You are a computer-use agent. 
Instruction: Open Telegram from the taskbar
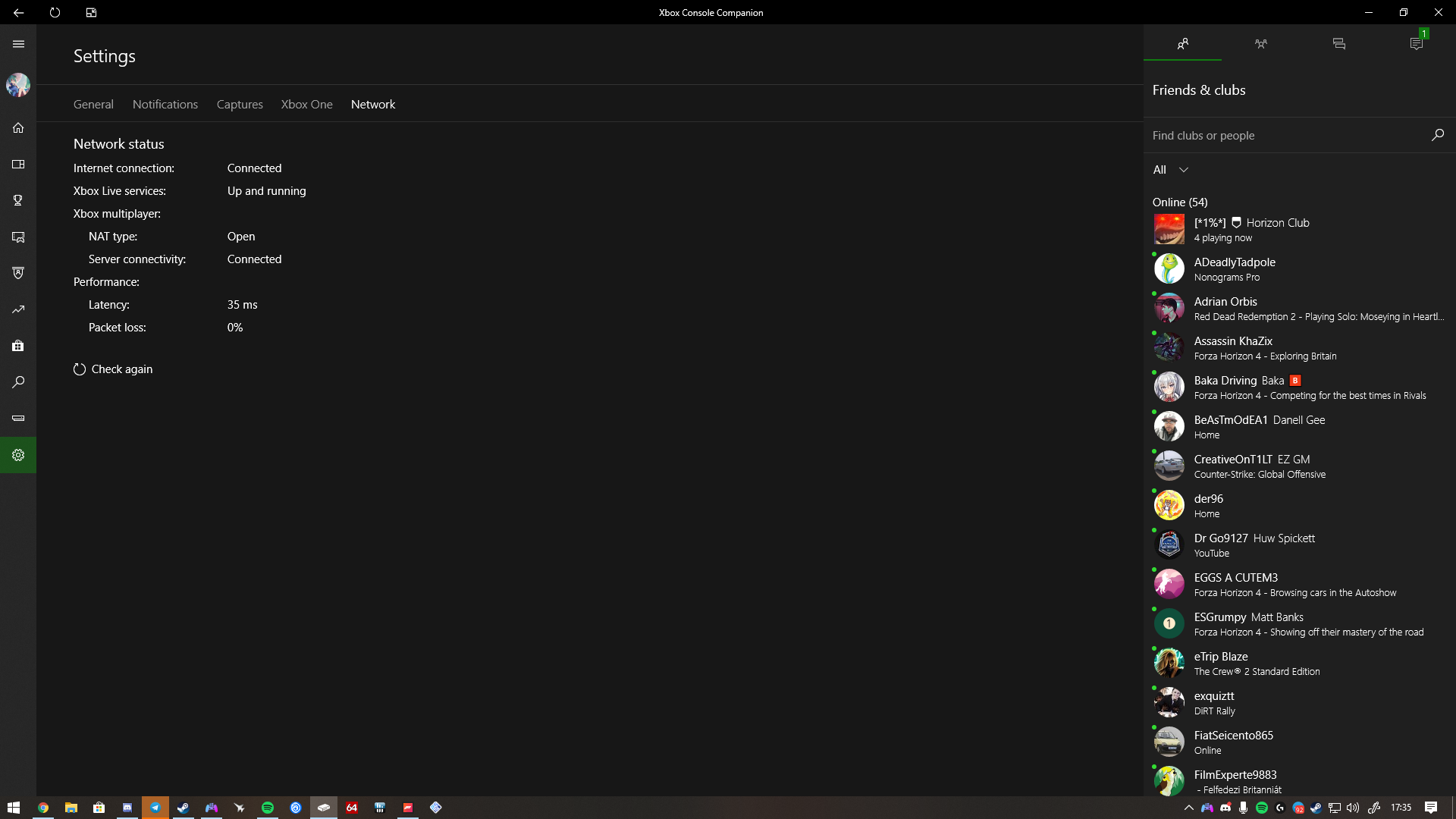pos(155,808)
